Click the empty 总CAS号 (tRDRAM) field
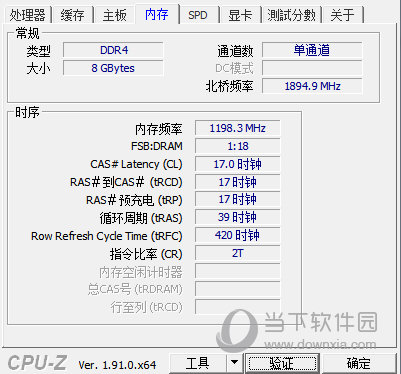This screenshot has width=401, height=374. coord(237,289)
